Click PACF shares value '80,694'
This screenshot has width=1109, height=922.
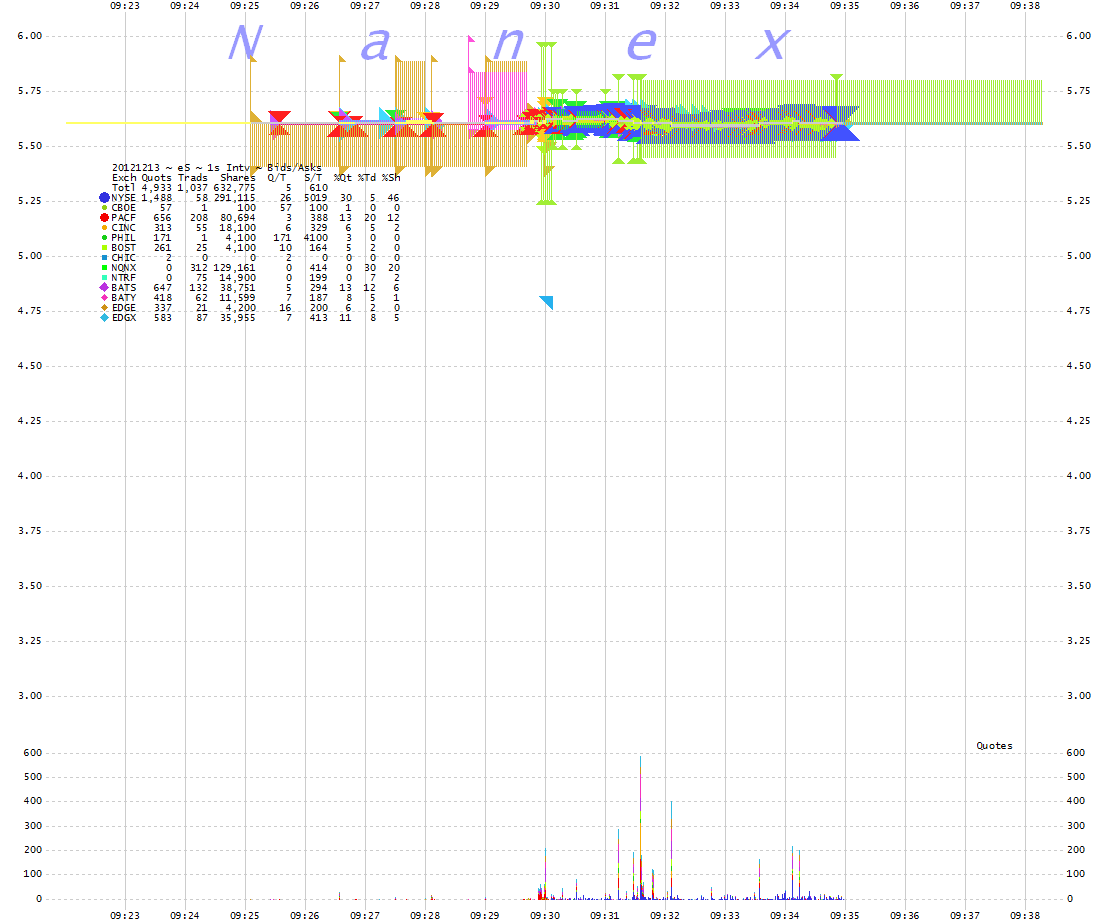pos(238,218)
